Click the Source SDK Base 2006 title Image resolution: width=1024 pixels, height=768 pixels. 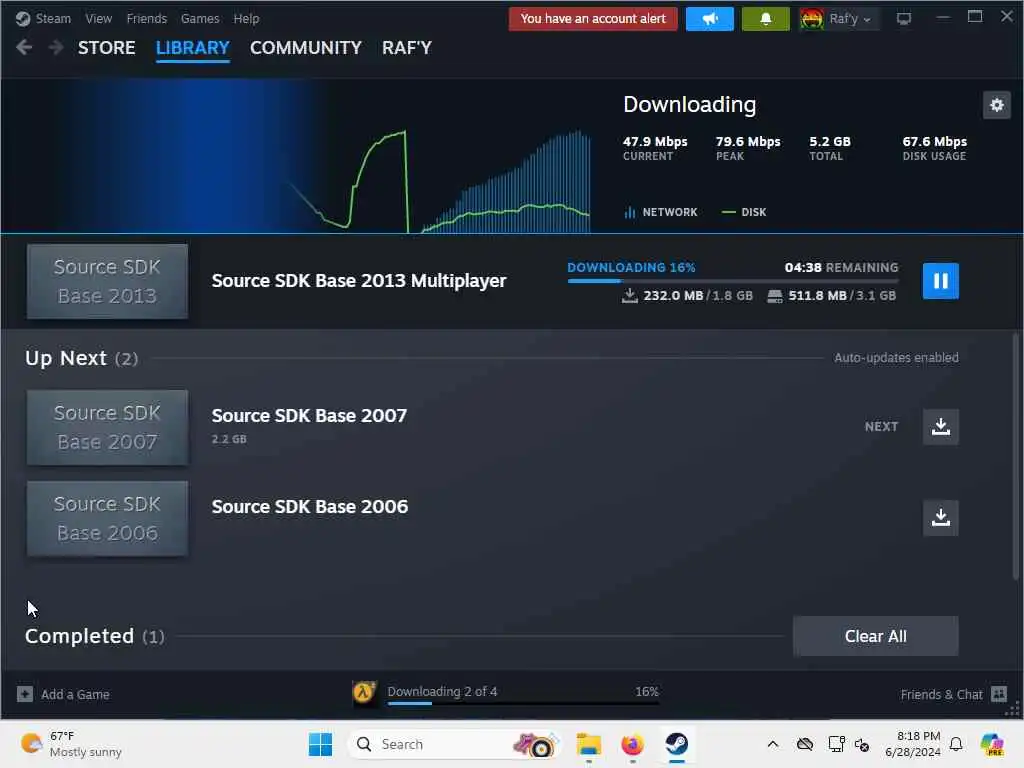(x=310, y=507)
